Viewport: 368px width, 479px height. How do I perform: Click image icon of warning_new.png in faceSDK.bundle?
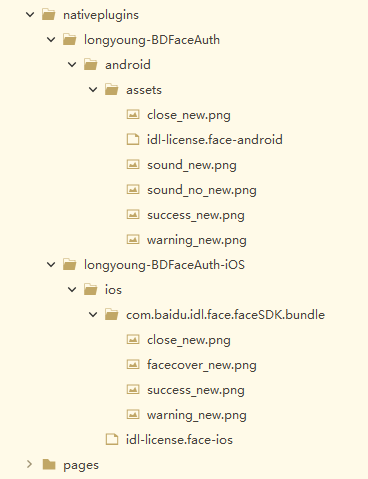pos(133,415)
